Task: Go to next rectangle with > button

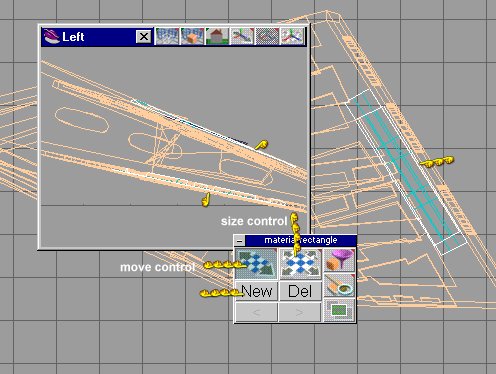Action: [300, 312]
